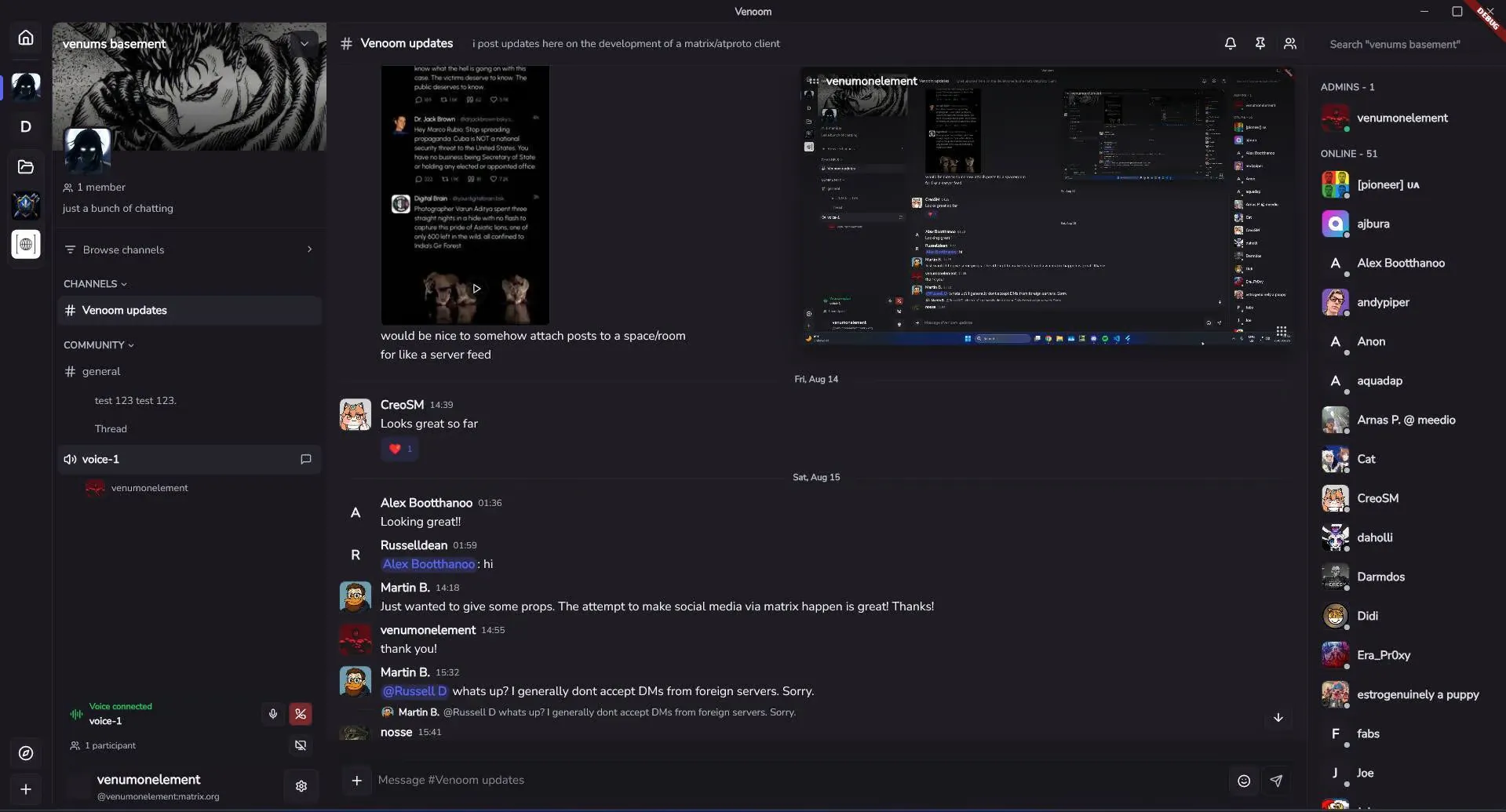
Task: Open the emoji picker in the composer
Action: (x=1244, y=781)
